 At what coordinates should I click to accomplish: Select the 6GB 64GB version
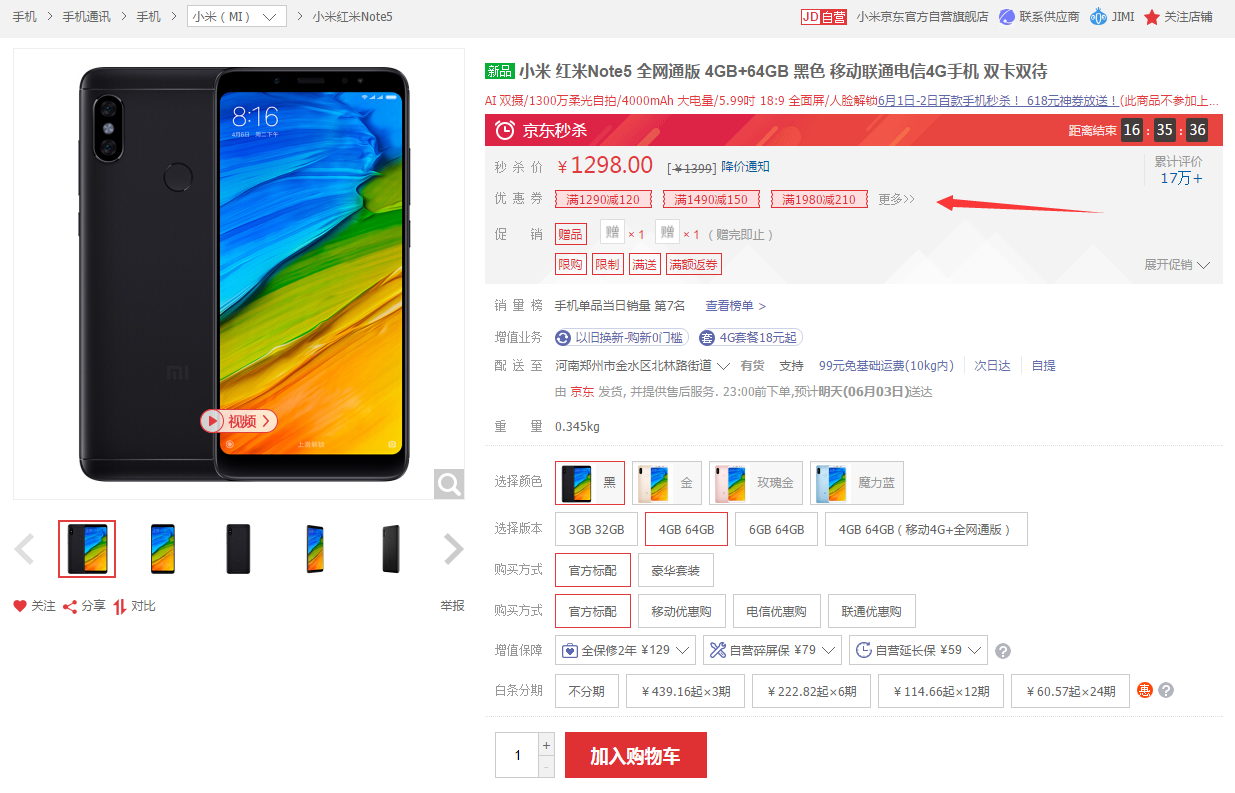coord(776,529)
